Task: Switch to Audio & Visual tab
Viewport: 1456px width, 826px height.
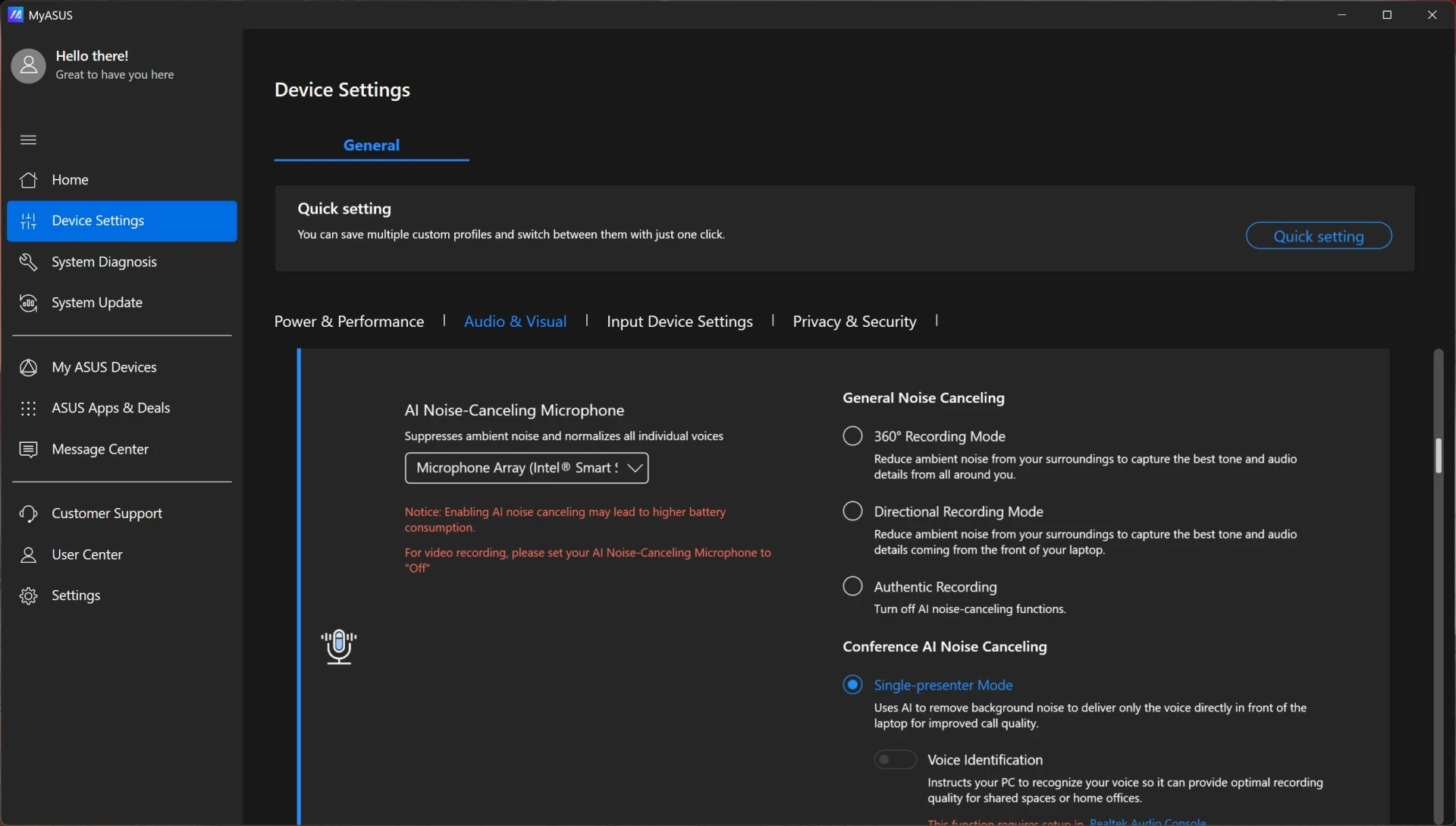Action: point(515,322)
